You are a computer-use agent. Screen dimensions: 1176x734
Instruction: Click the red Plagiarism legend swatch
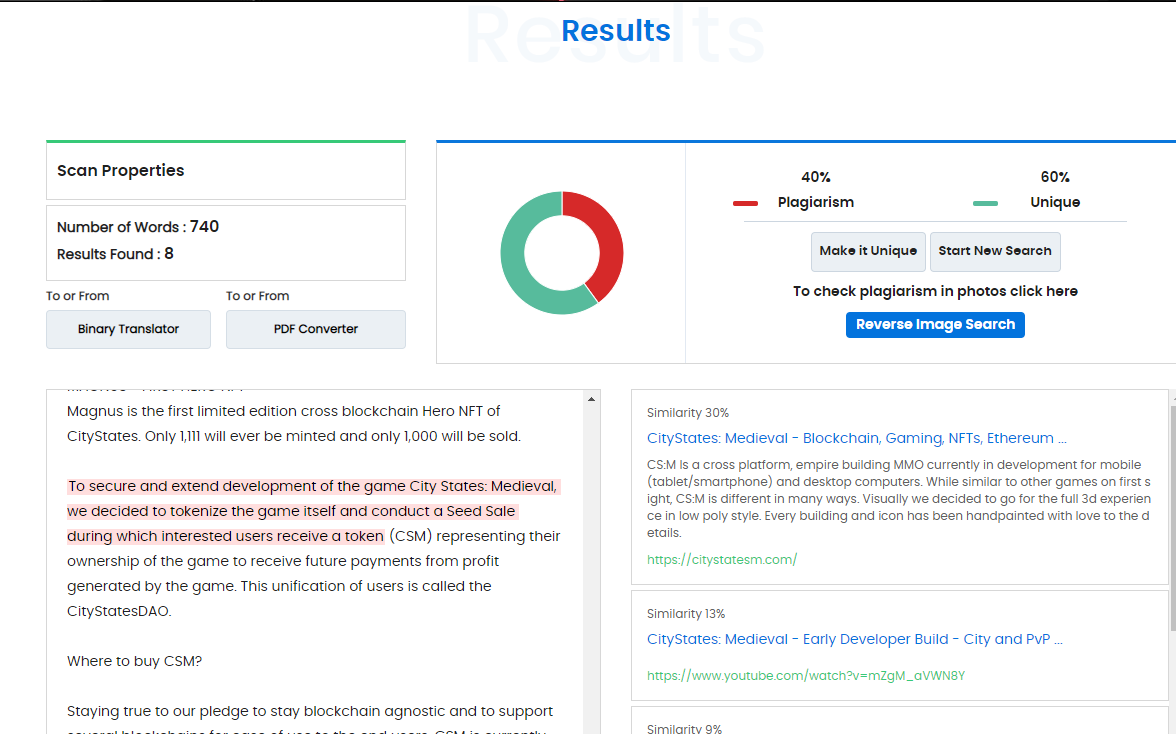point(746,203)
